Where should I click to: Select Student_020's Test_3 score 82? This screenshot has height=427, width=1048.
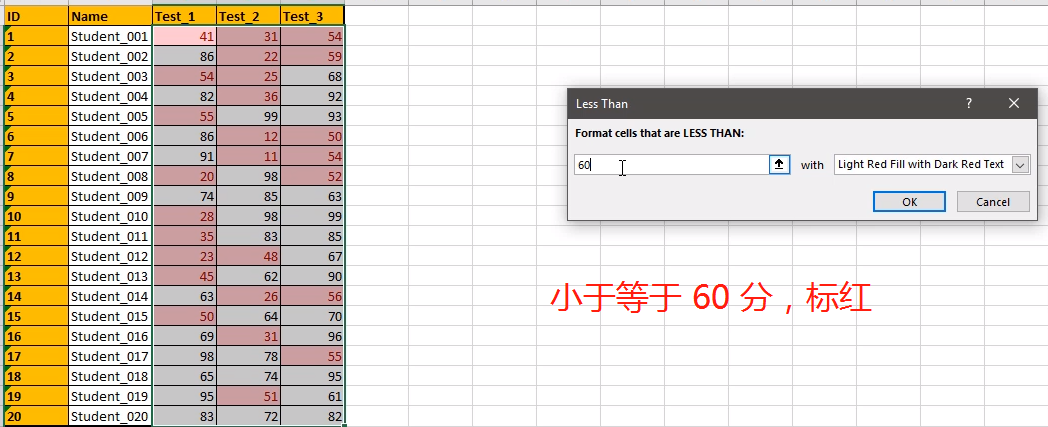tap(313, 416)
